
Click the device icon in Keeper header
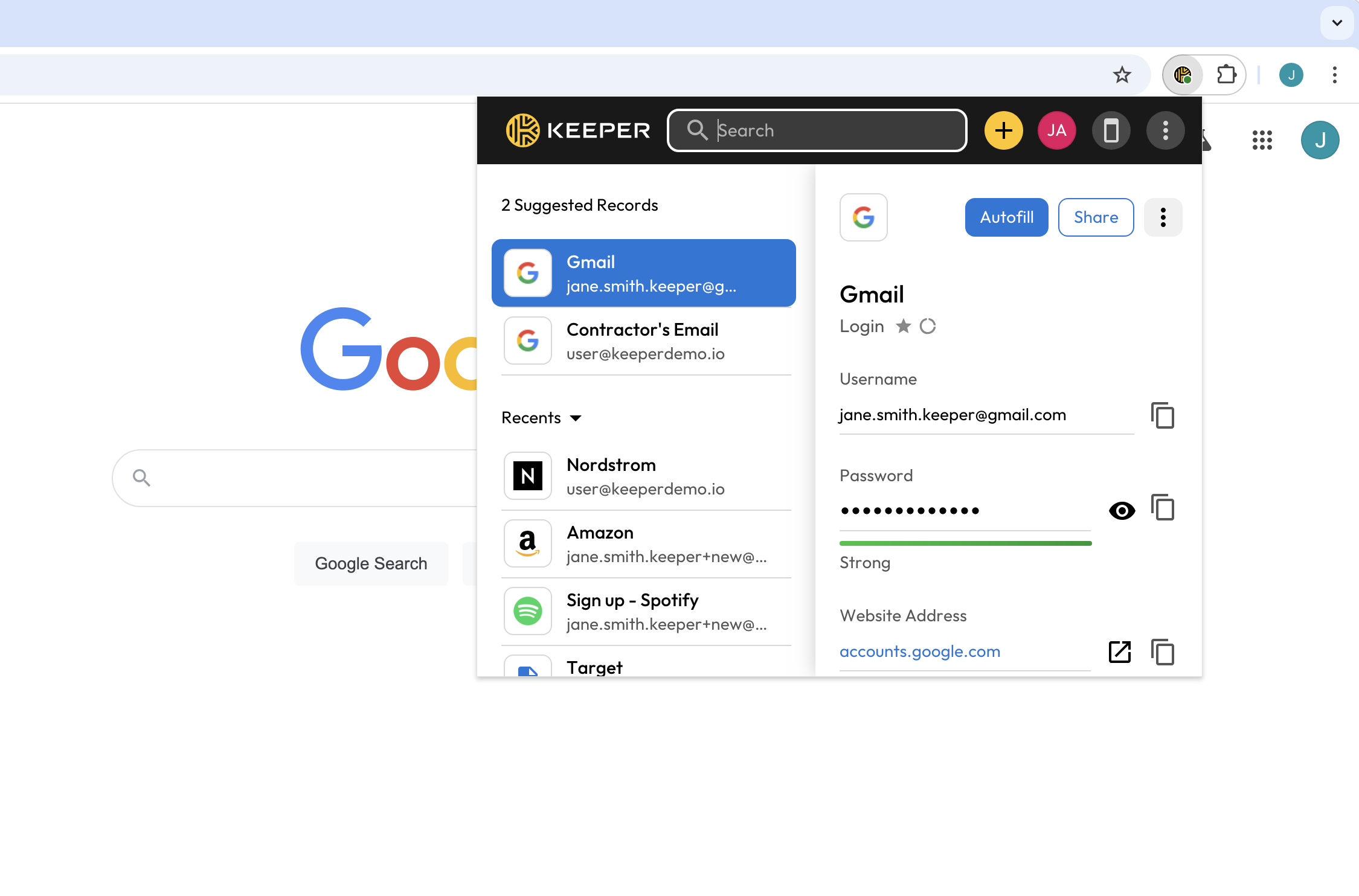(1111, 130)
